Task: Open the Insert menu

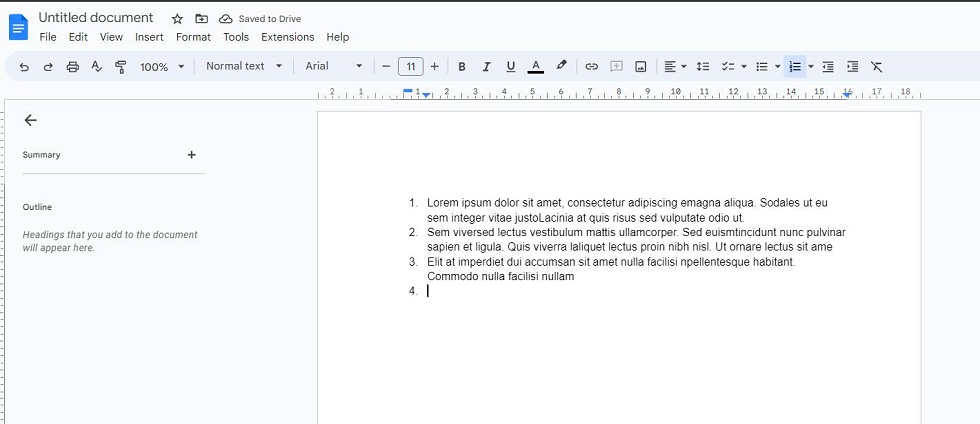Action: point(149,37)
